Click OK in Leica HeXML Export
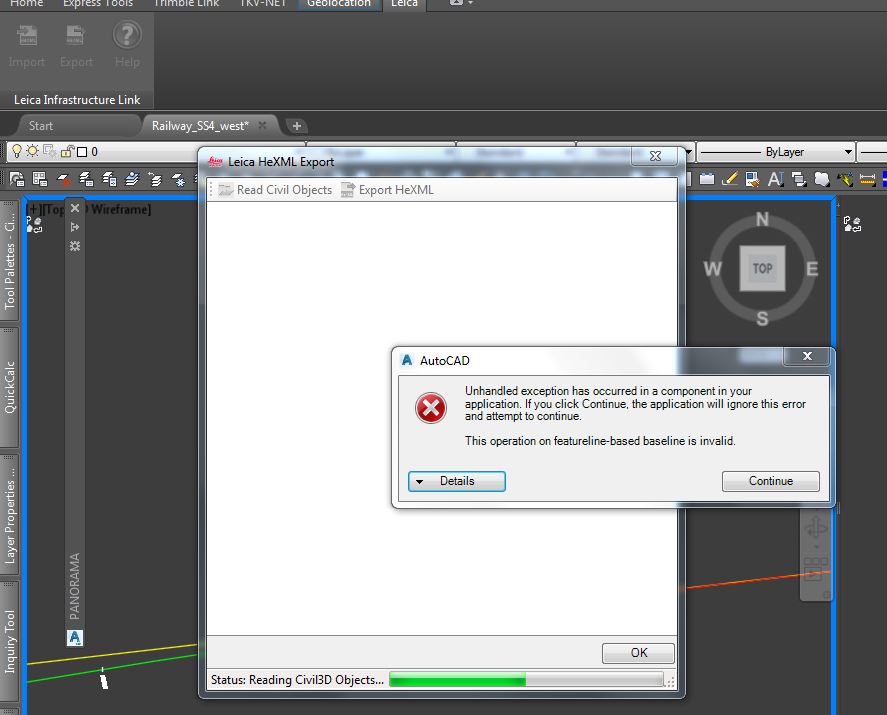 point(638,653)
